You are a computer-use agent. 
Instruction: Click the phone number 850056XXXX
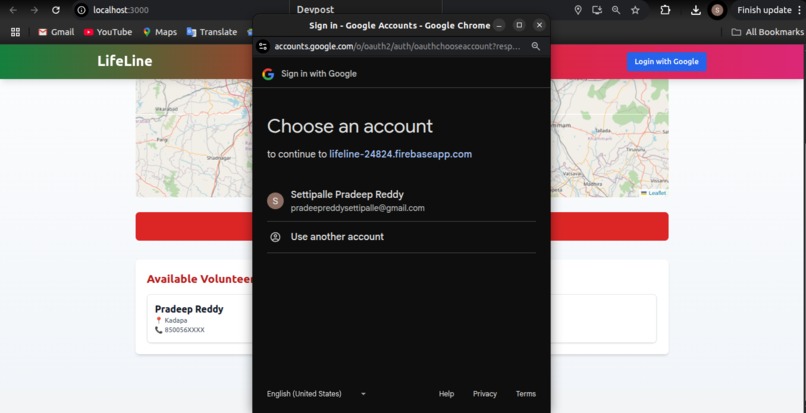point(184,330)
